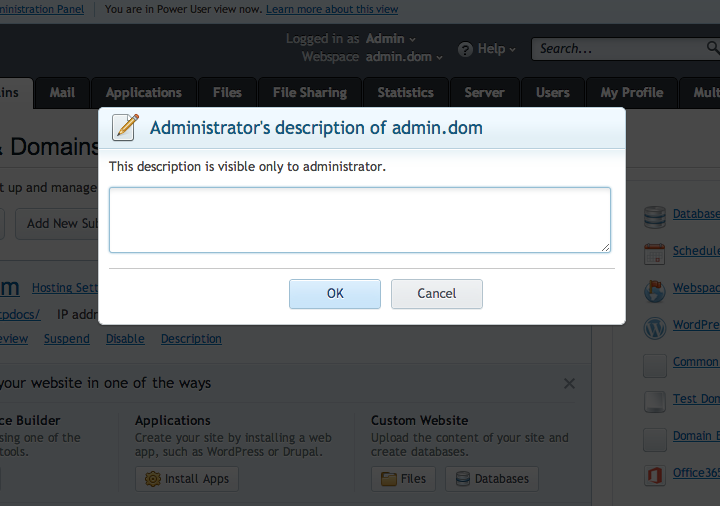Select the Server tab
The image size is (720, 506).
[484, 93]
